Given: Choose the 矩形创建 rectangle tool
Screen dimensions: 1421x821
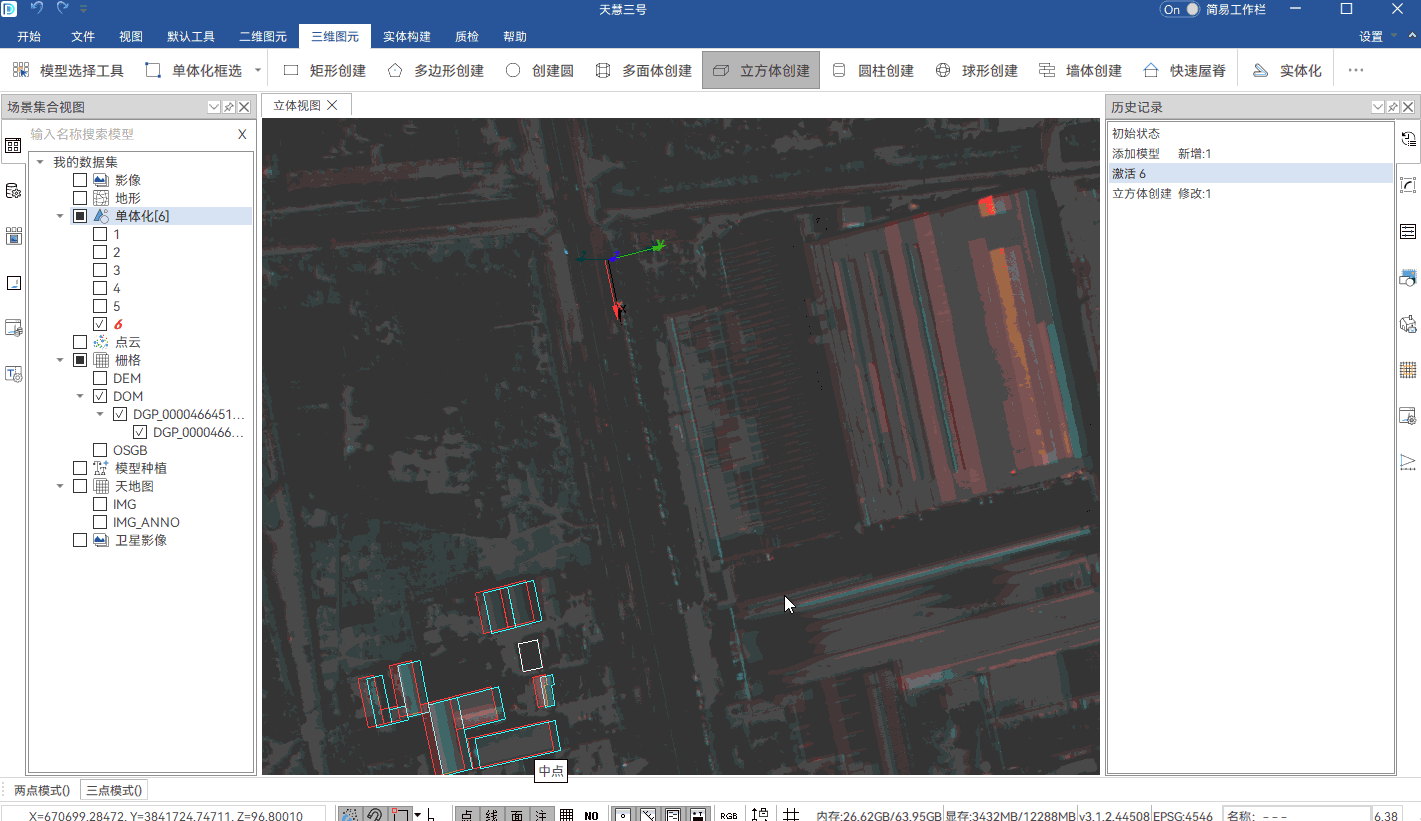Looking at the screenshot, I should (x=325, y=71).
